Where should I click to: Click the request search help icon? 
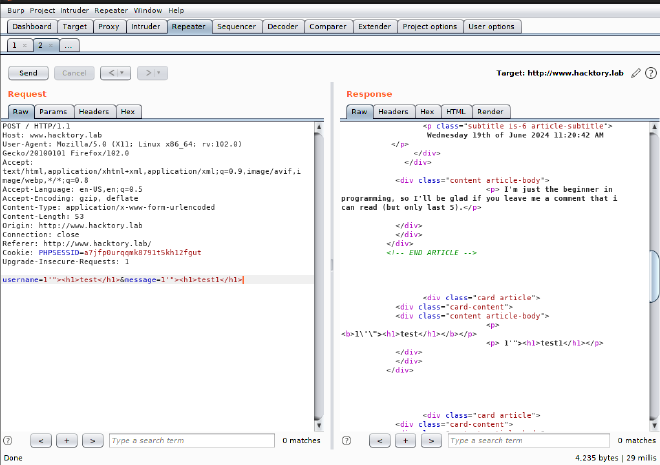8,441
